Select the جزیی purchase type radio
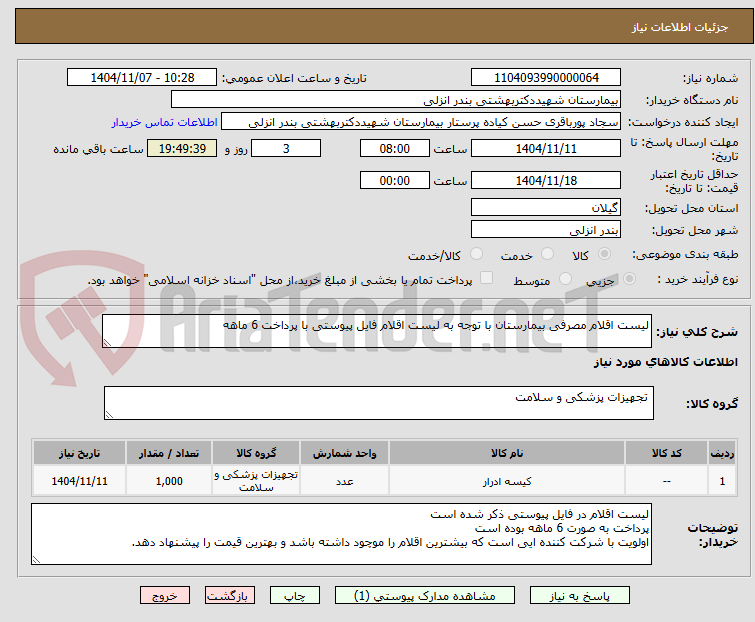 pos(629,279)
